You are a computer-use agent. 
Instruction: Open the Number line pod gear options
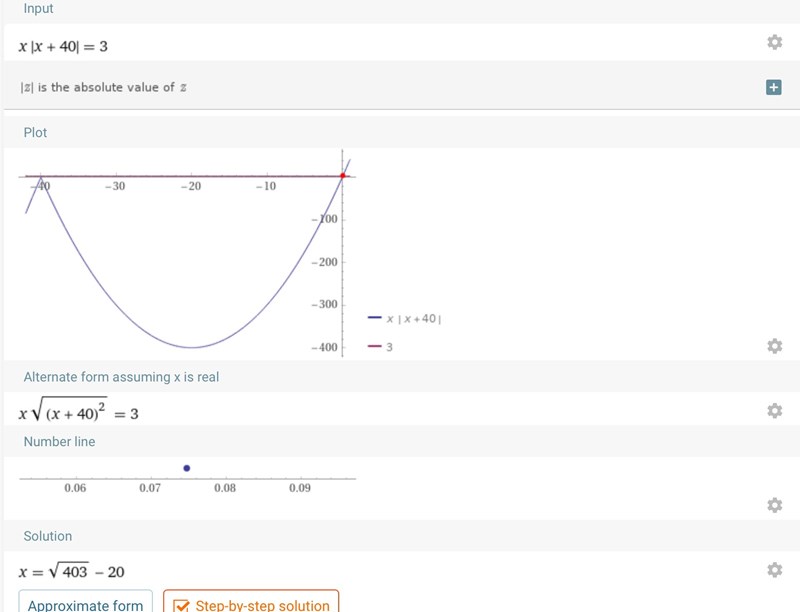point(773,505)
